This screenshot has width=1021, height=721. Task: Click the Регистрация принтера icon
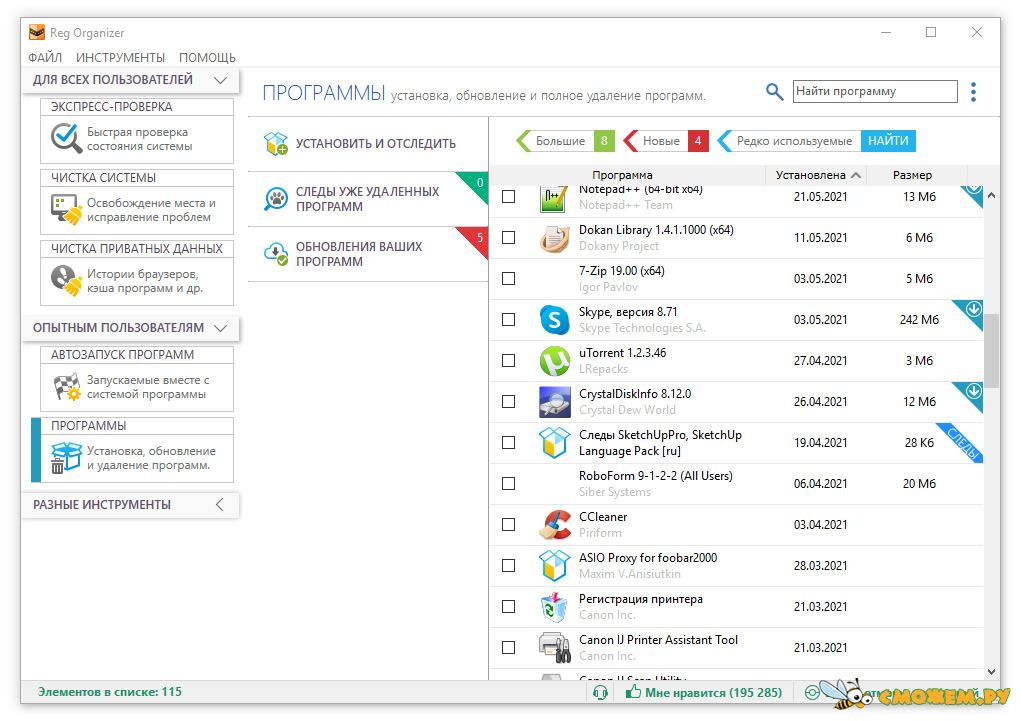554,607
